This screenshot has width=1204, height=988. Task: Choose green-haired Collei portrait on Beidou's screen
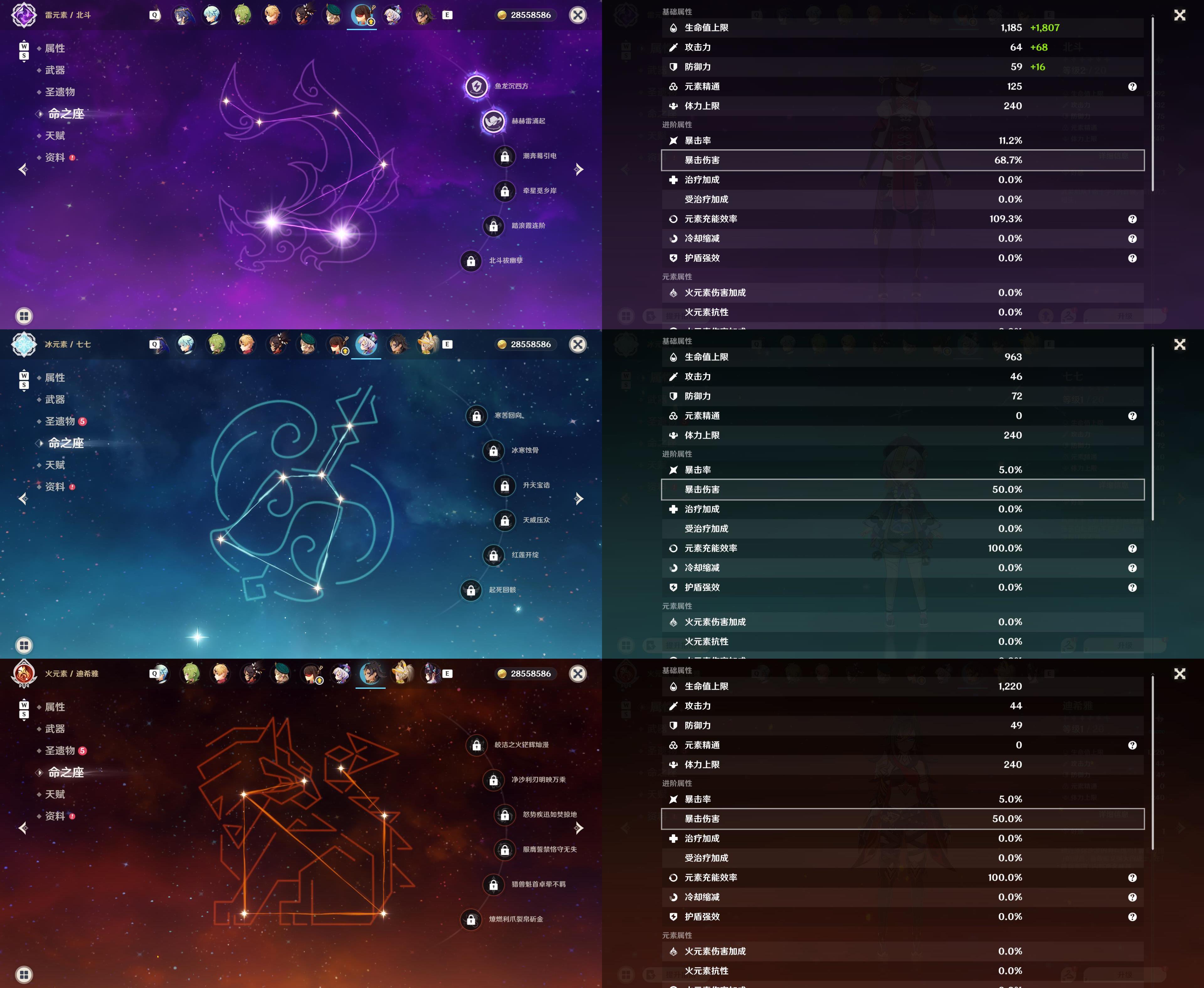tap(242, 15)
